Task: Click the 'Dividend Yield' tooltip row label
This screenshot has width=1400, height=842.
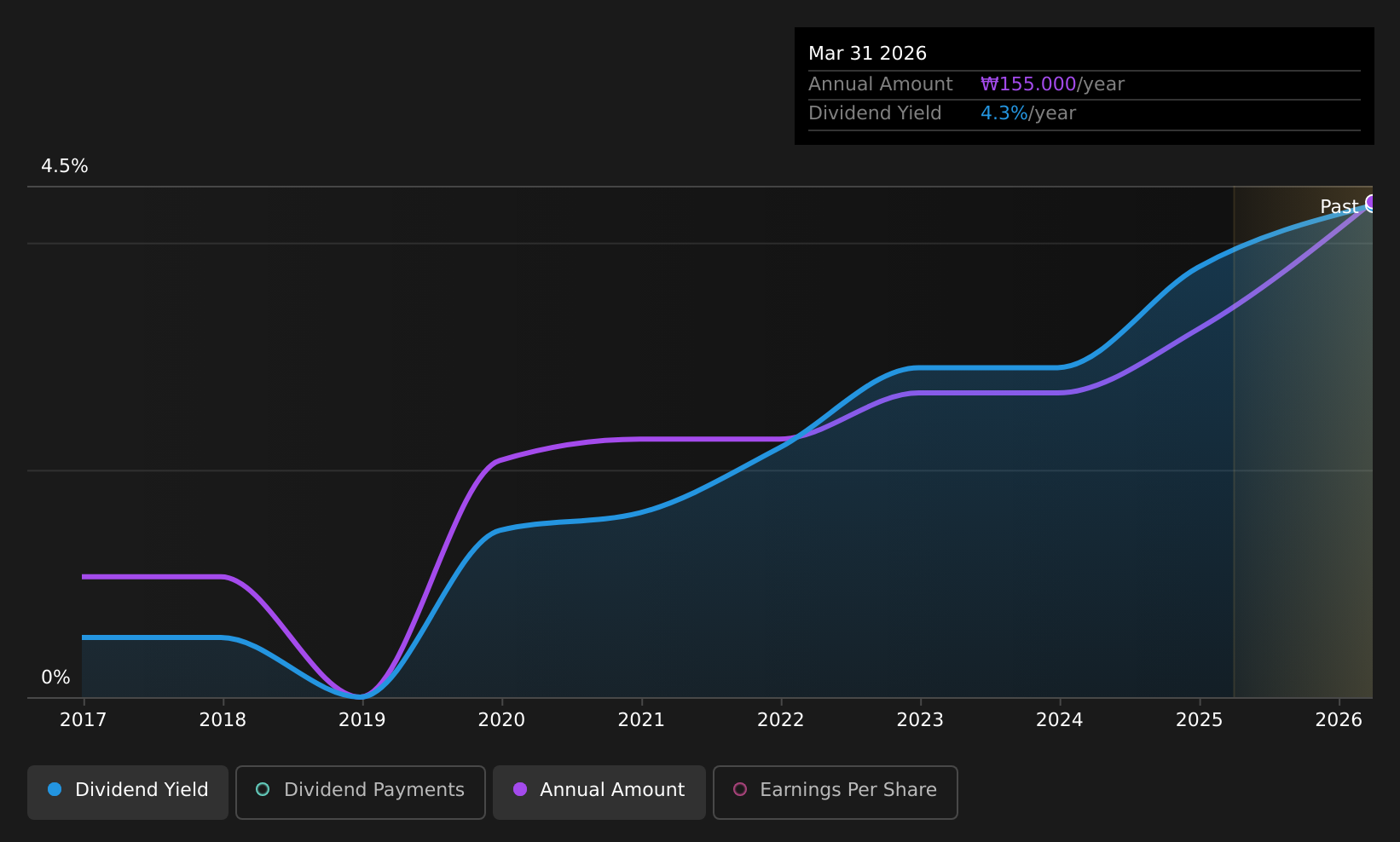Action: pyautogui.click(x=875, y=113)
